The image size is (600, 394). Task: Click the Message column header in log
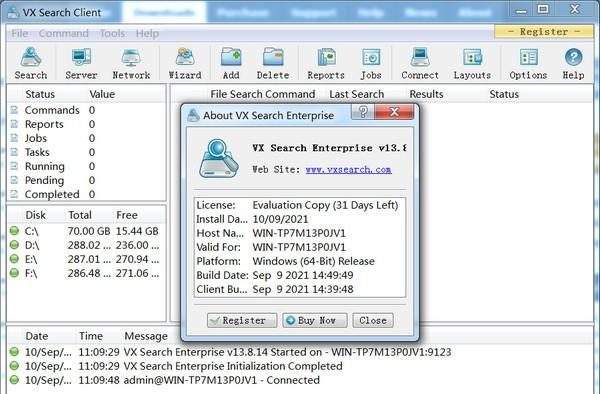pos(146,336)
